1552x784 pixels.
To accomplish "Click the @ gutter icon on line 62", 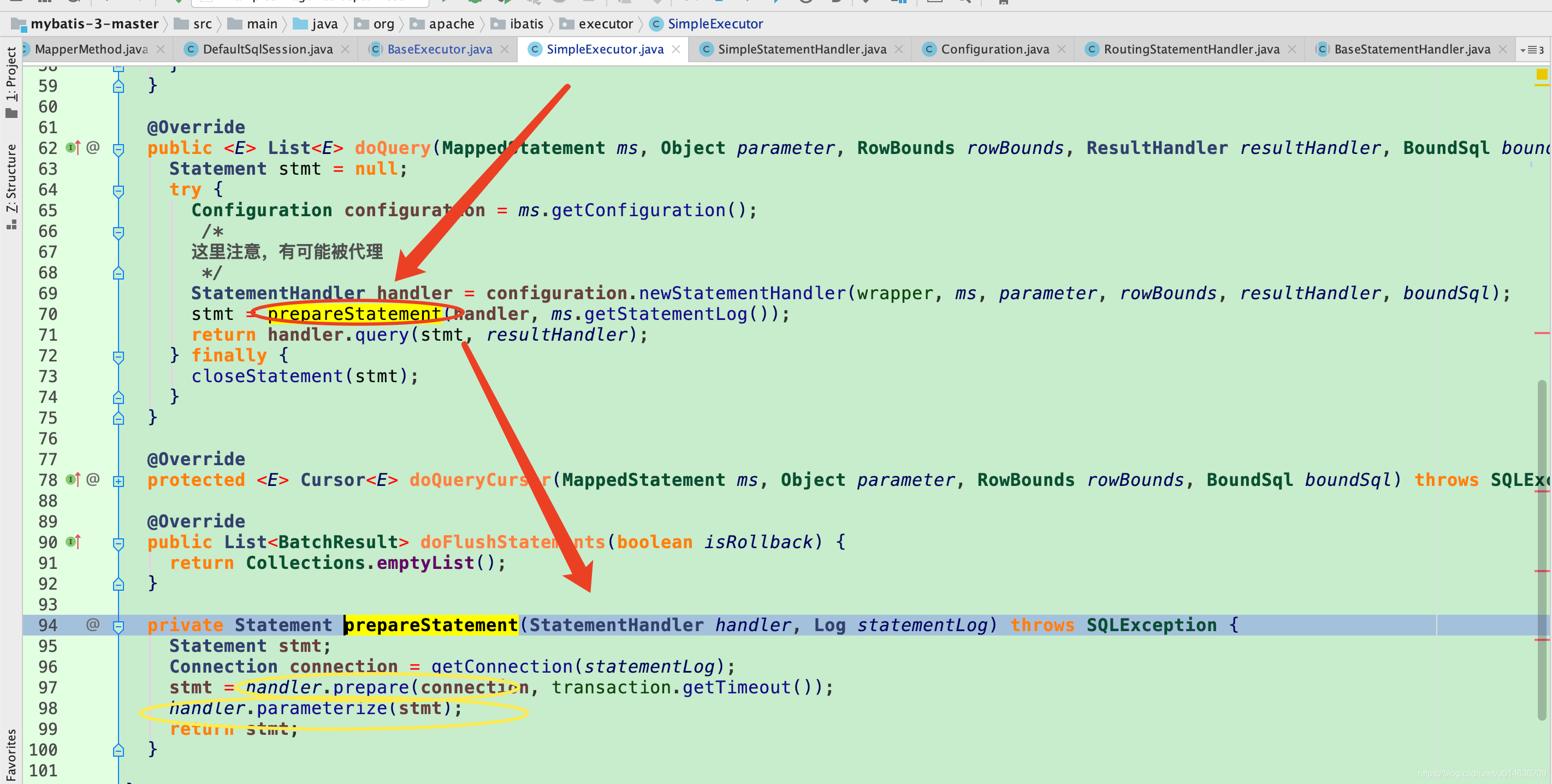I will point(93,147).
